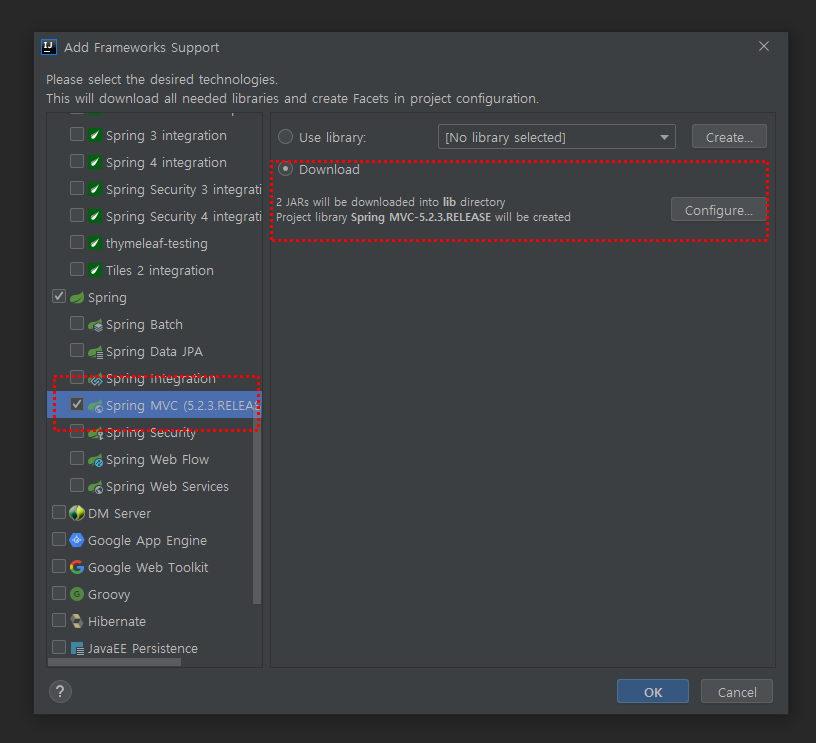Click the Hibernate icon
Image resolution: width=816 pixels, height=743 pixels.
77,621
